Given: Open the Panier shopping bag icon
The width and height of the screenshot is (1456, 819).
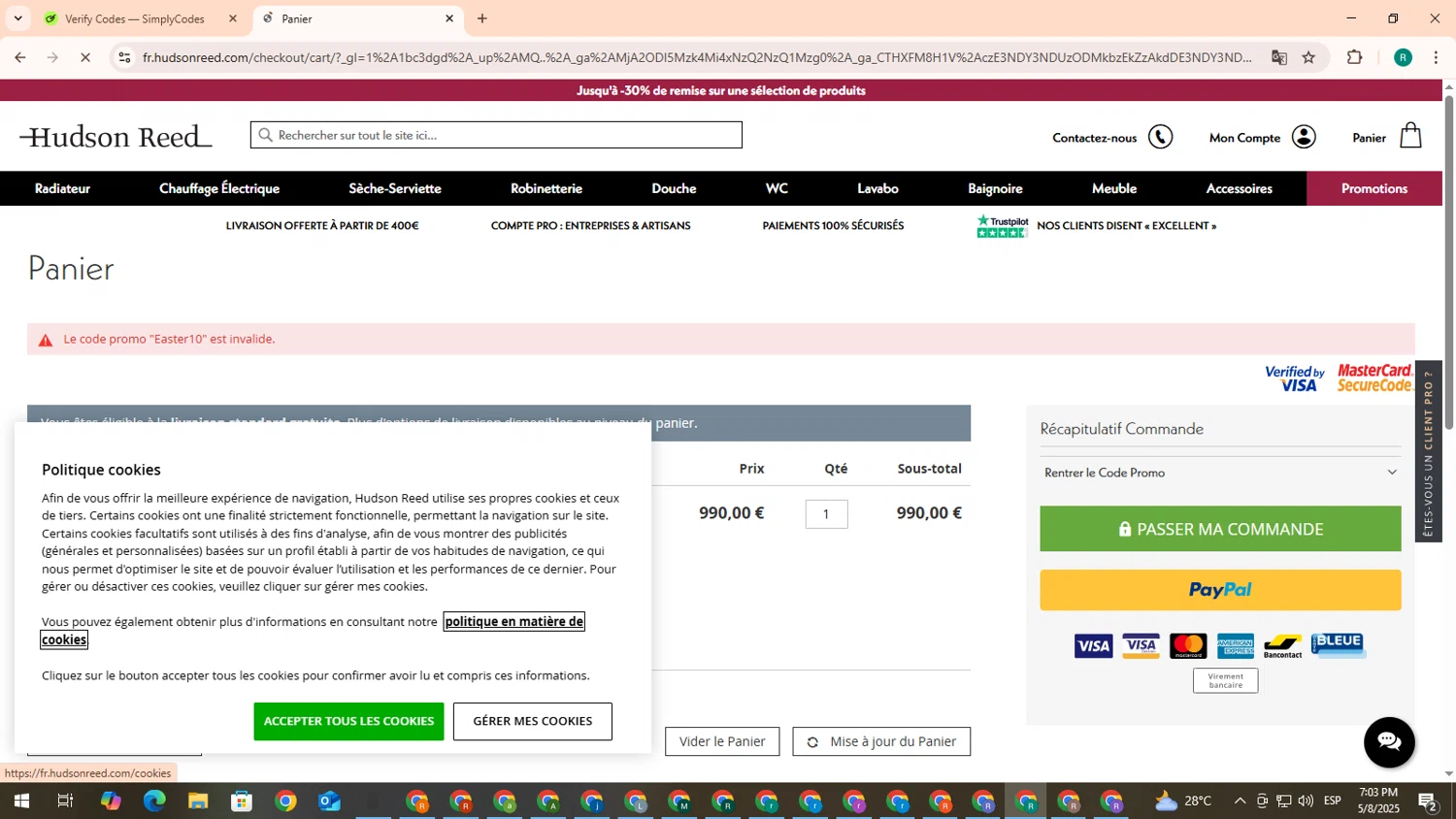Looking at the screenshot, I should [1411, 136].
